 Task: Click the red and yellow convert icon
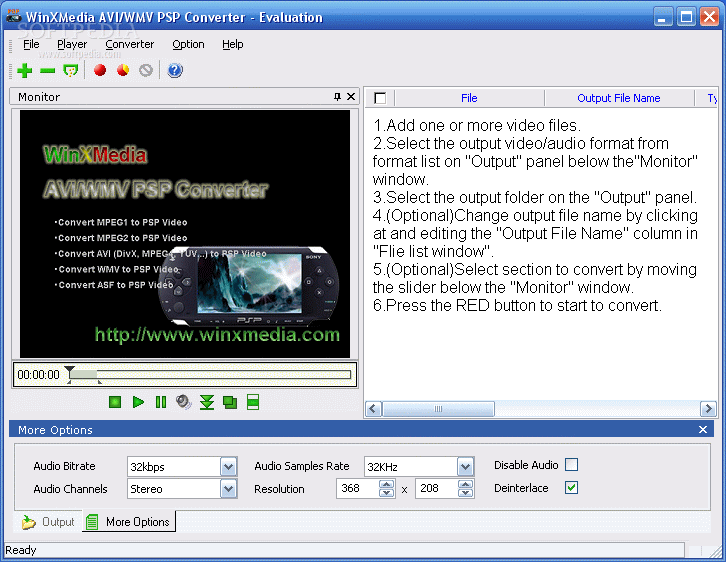coord(123,70)
